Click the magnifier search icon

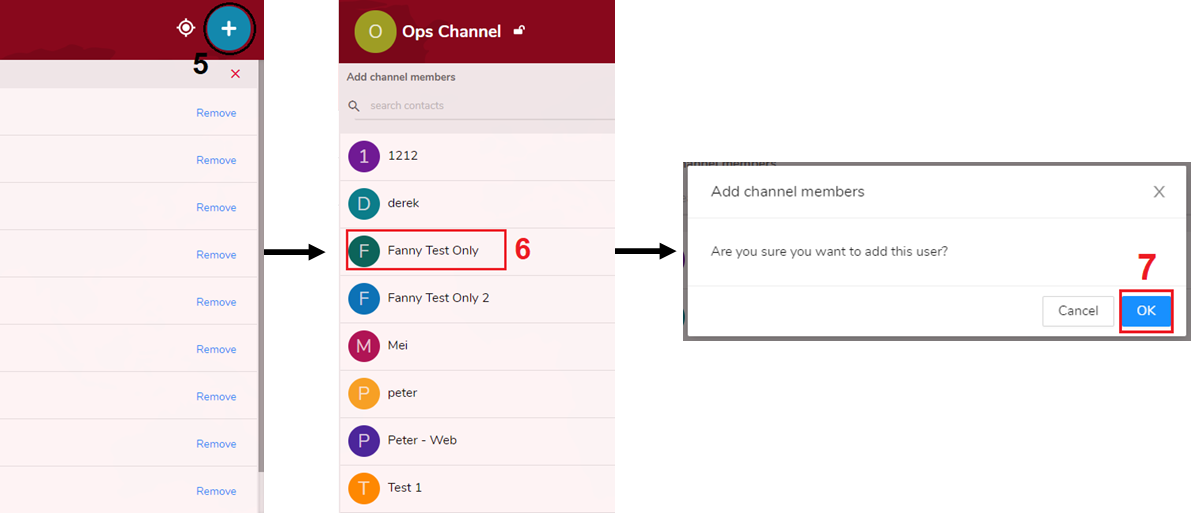click(x=354, y=106)
